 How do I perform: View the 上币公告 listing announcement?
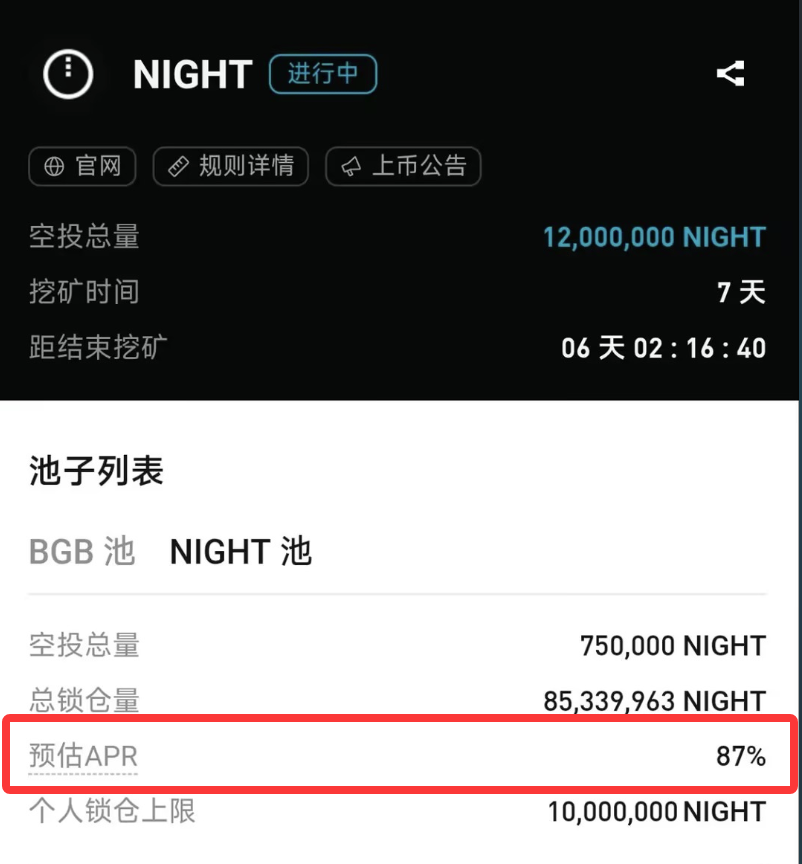pos(404,166)
